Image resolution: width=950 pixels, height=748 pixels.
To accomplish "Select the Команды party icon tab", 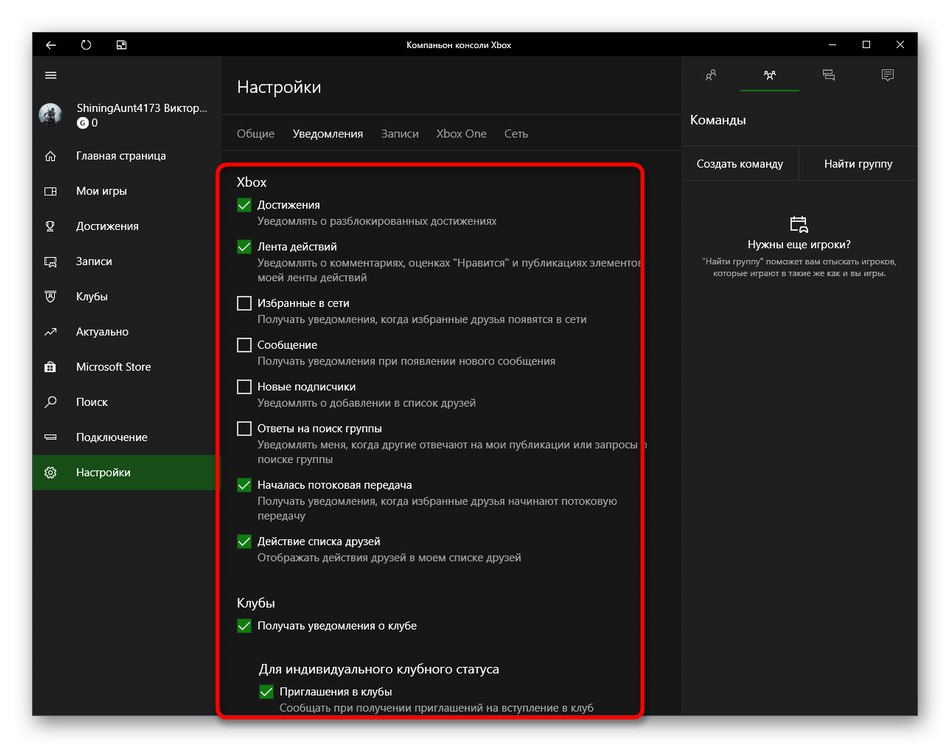I will pos(769,75).
